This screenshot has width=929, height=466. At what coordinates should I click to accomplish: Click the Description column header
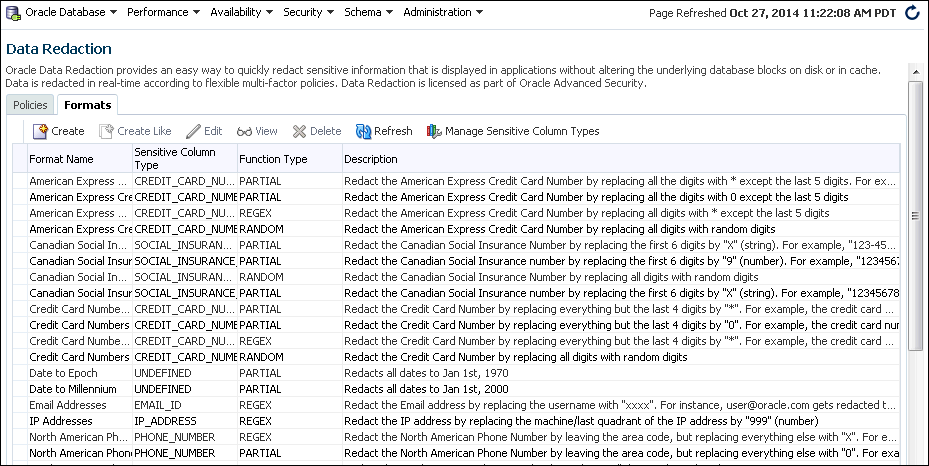pyautogui.click(x=620, y=159)
